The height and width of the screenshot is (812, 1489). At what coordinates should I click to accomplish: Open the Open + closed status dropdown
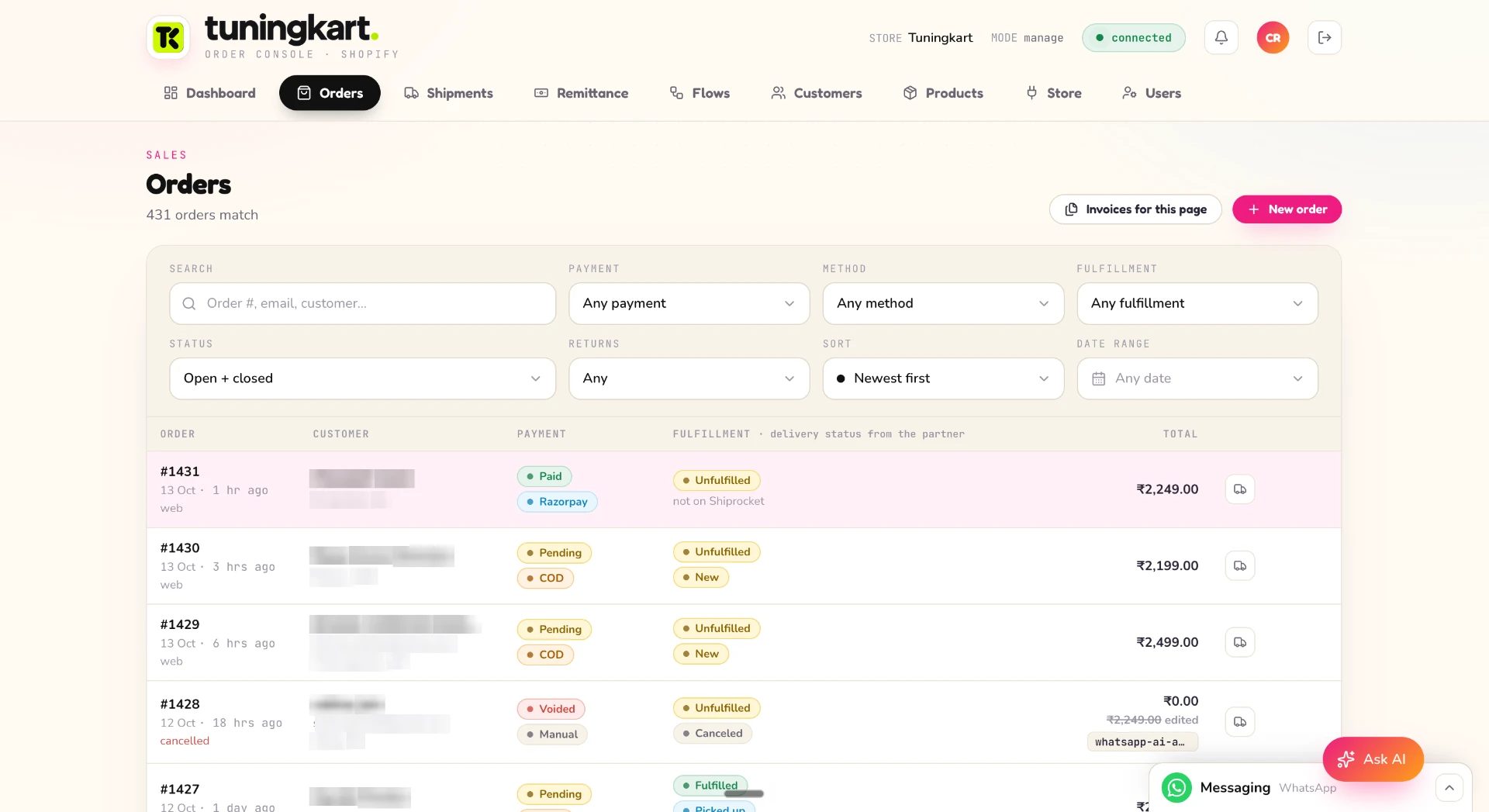coord(362,378)
